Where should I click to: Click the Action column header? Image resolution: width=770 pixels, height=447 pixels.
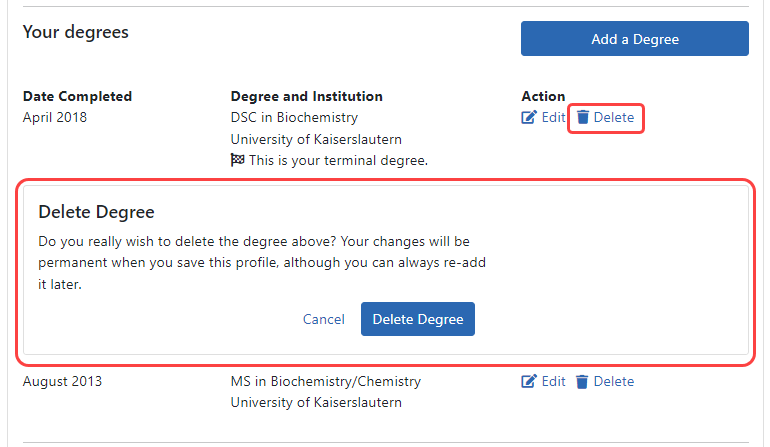[x=543, y=97]
